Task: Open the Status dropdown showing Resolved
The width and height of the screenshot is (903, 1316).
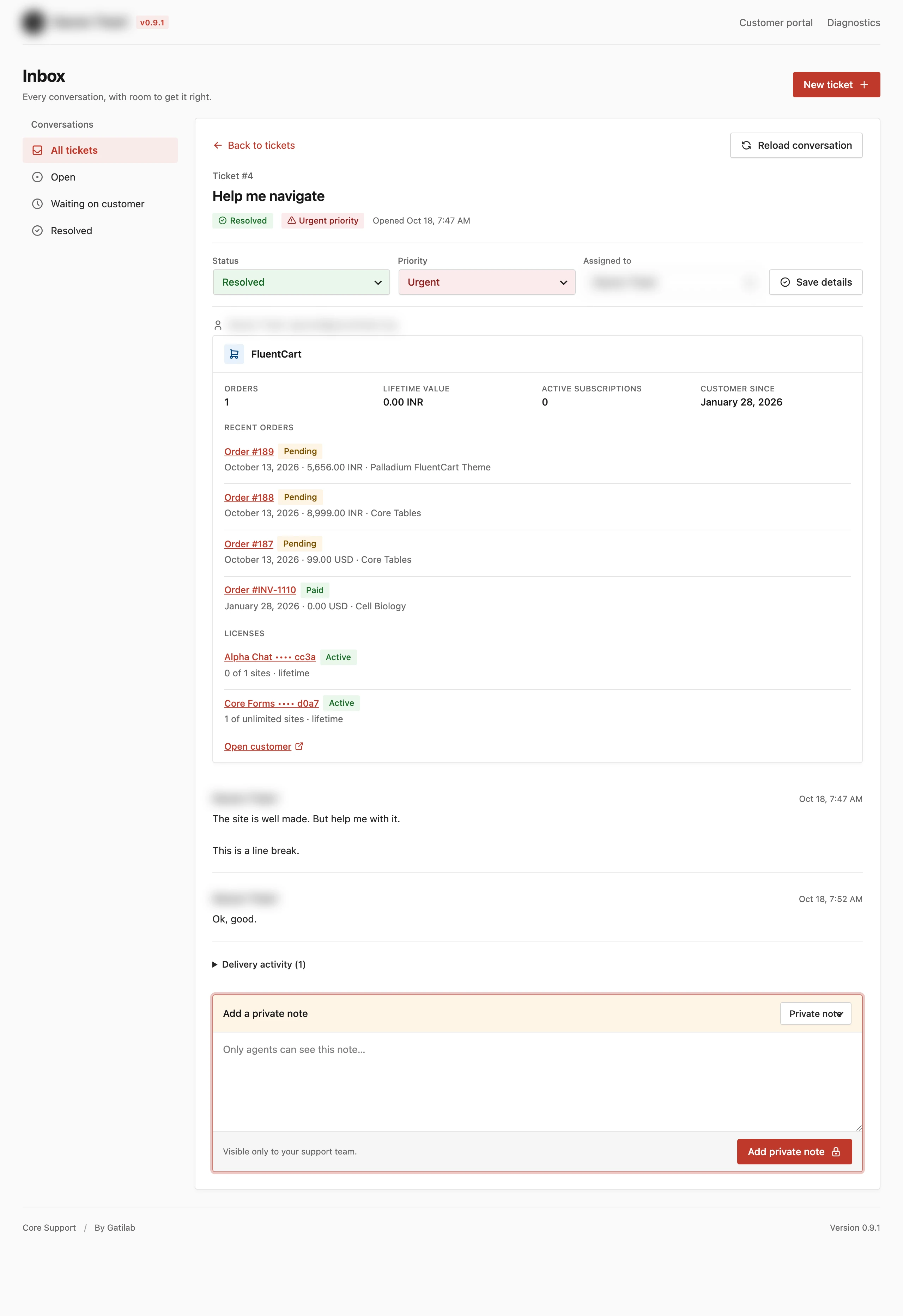Action: click(x=301, y=282)
